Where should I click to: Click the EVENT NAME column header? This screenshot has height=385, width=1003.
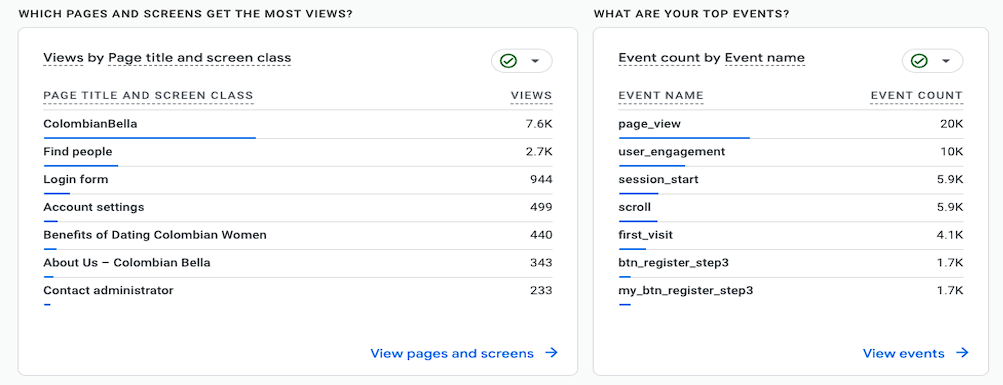click(x=661, y=96)
